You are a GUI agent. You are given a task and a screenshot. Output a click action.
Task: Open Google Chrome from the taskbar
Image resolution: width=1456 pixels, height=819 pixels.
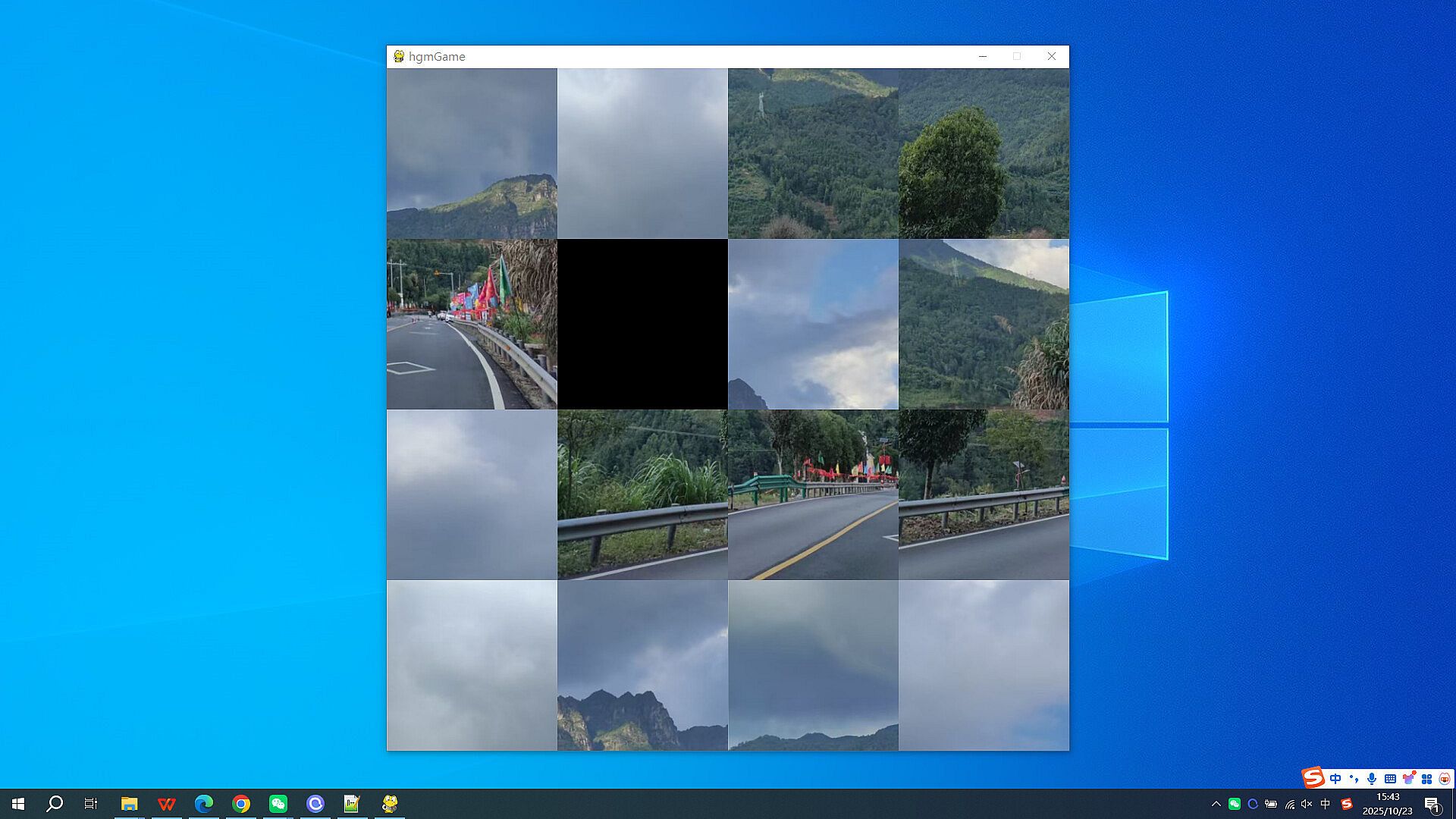[241, 804]
